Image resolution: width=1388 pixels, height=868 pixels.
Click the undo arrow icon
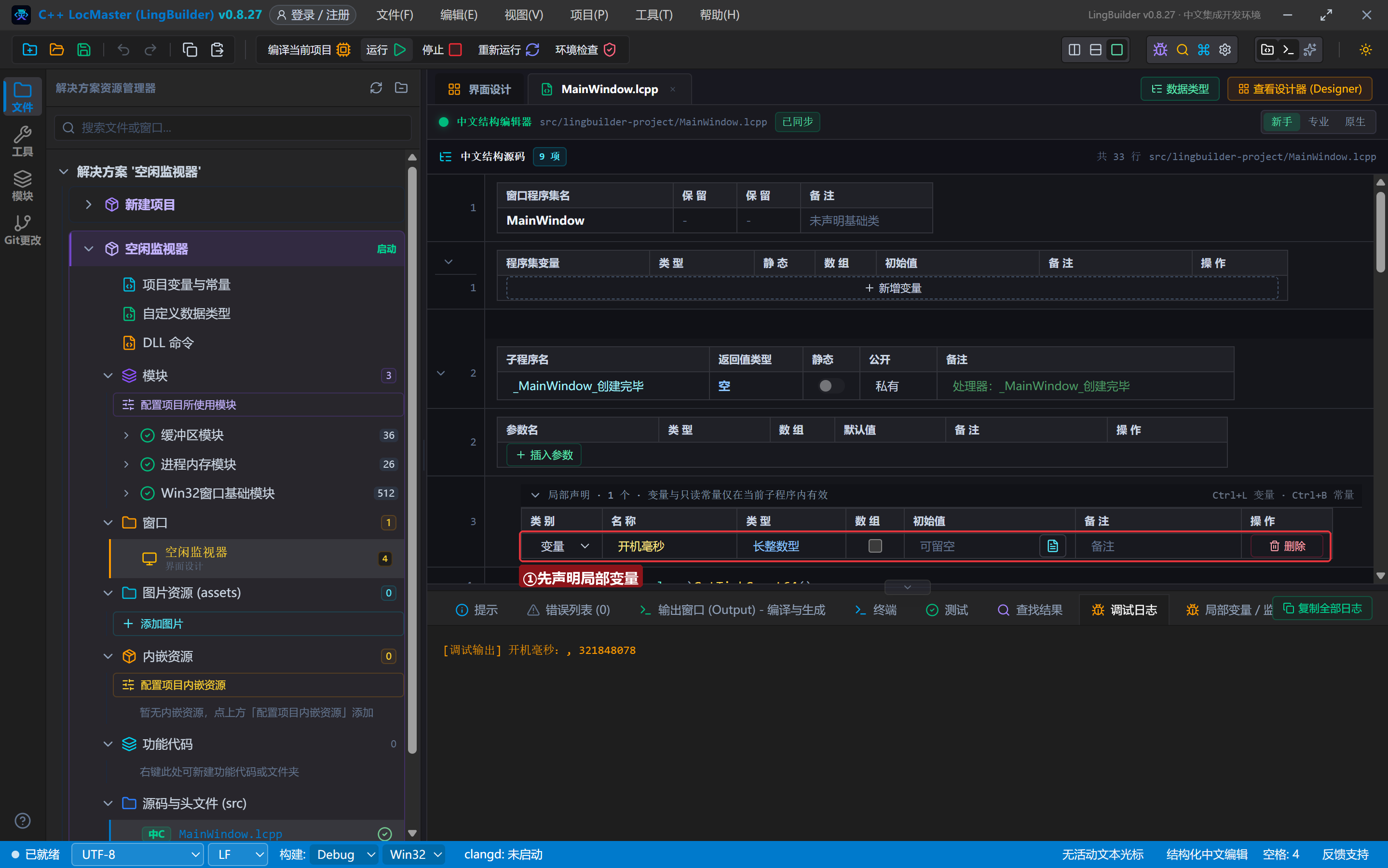(123, 50)
